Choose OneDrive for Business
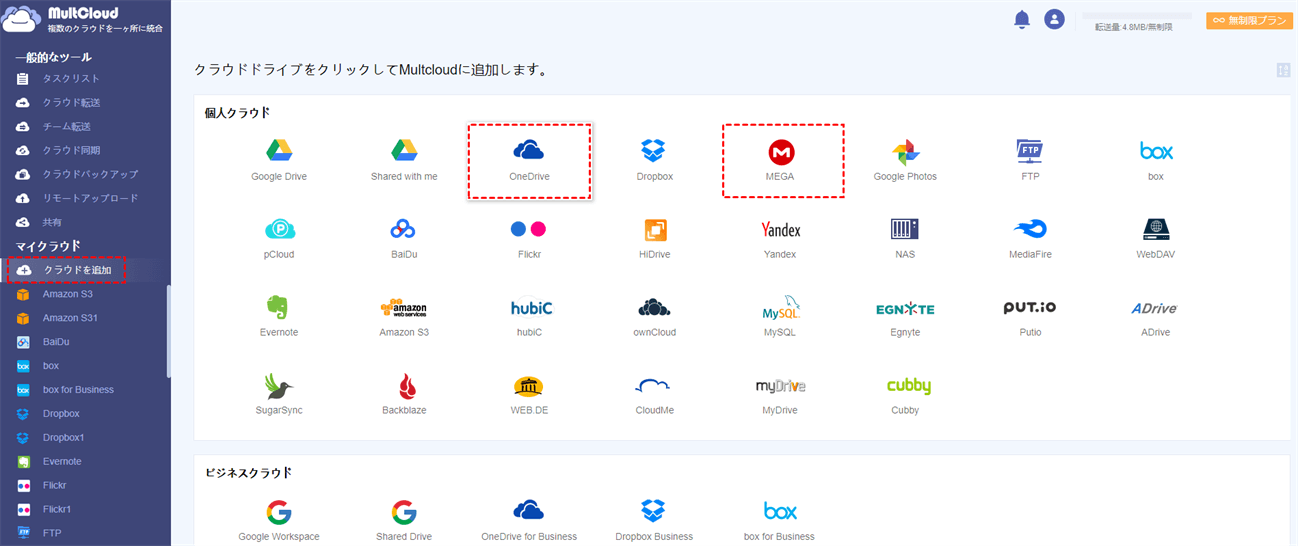 [x=529, y=521]
